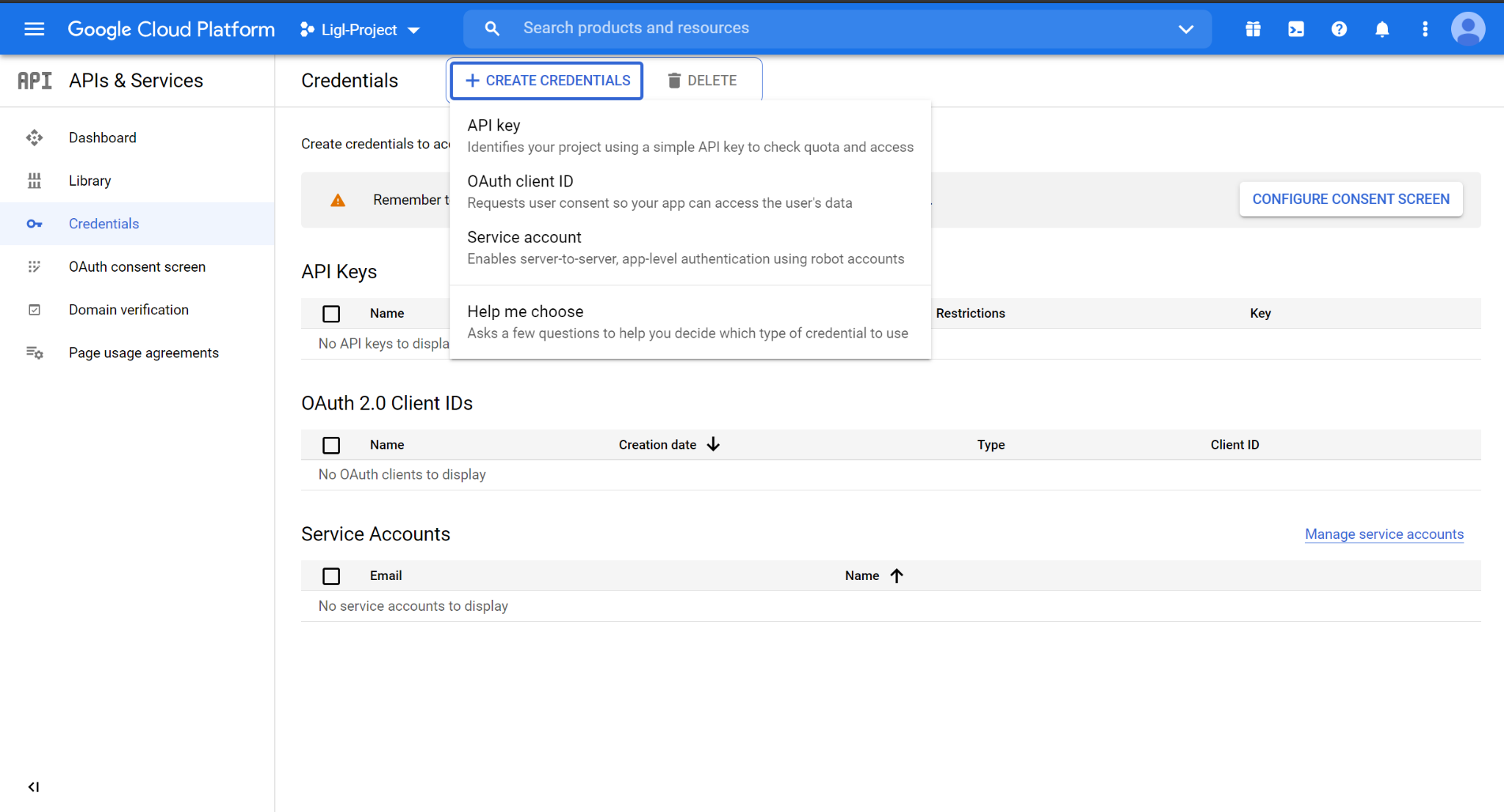Screen dimensions: 1504x812
Task: Click 'No OAuth clients to display' text
Action: click(402, 475)
